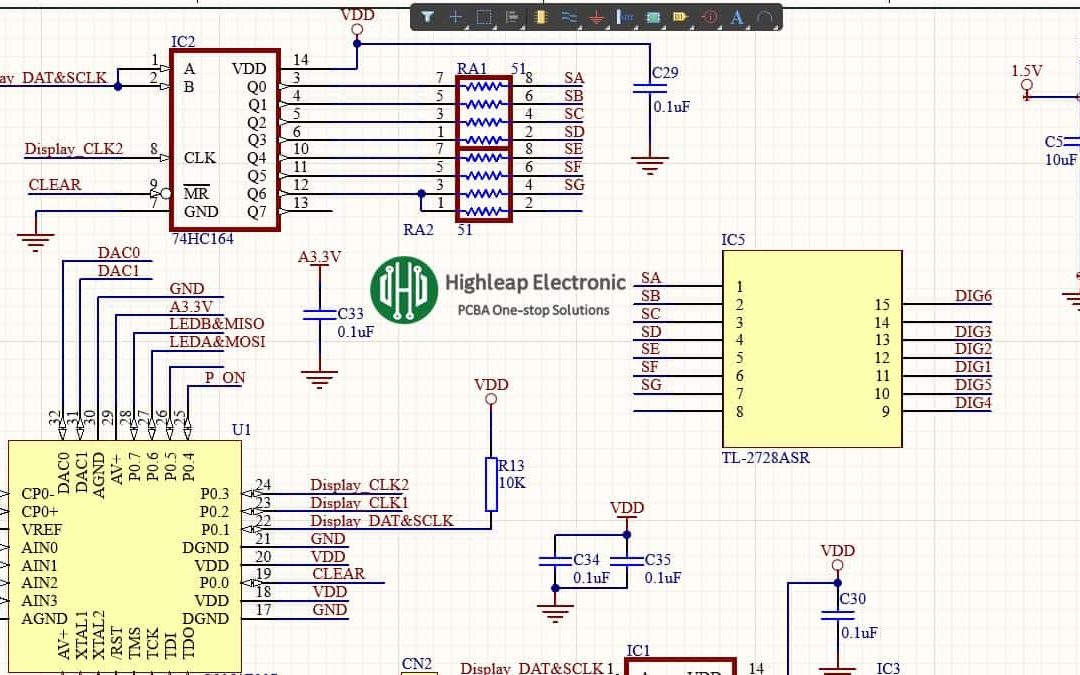Click the R13 designator text
Screen dimensions: 1080x675
511,466
